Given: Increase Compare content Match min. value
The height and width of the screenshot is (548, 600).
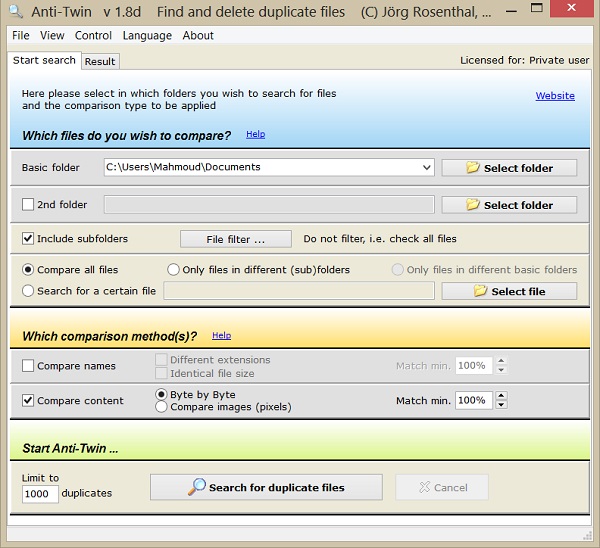Looking at the screenshot, I should click(501, 396).
